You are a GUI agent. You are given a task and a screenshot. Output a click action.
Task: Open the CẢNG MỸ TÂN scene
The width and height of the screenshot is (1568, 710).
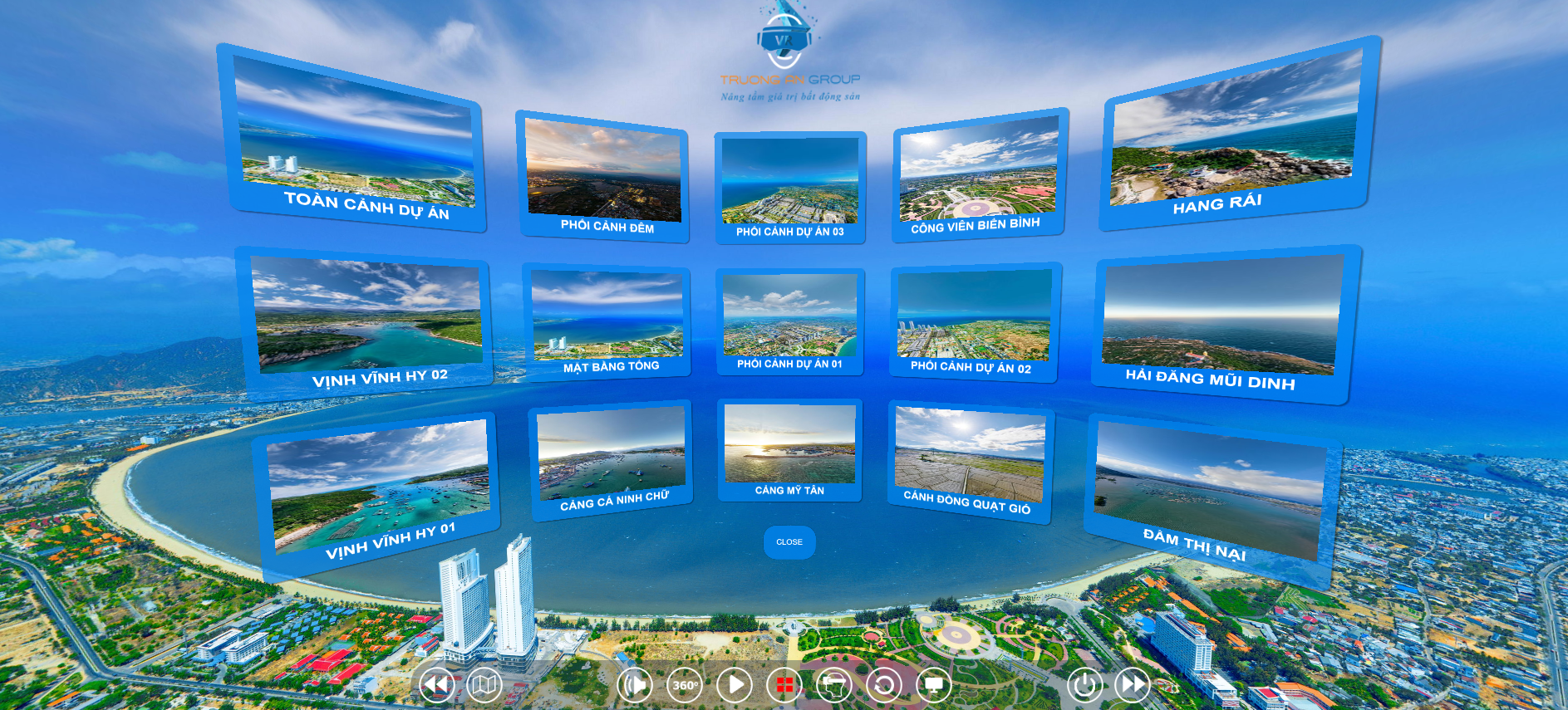coord(789,449)
